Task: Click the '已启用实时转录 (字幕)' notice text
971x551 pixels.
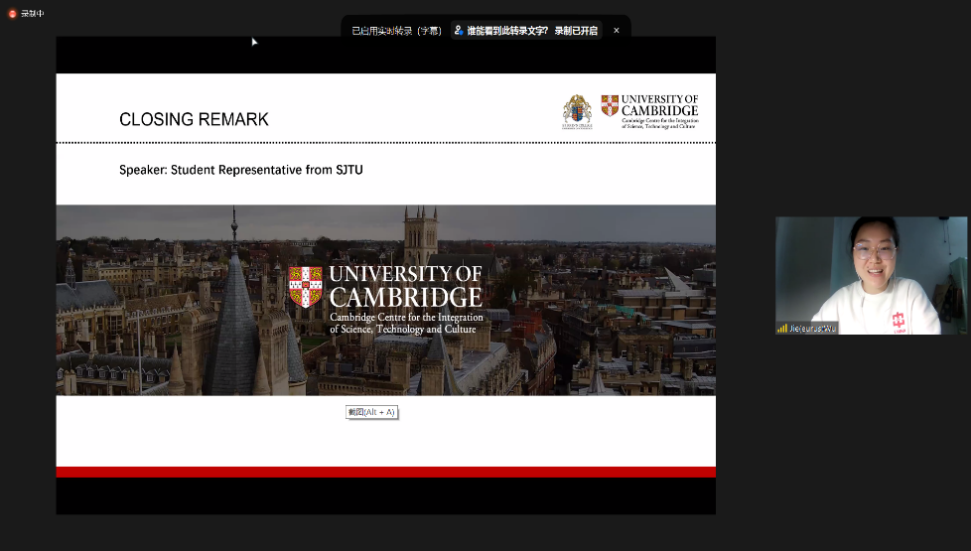Action: click(x=396, y=30)
